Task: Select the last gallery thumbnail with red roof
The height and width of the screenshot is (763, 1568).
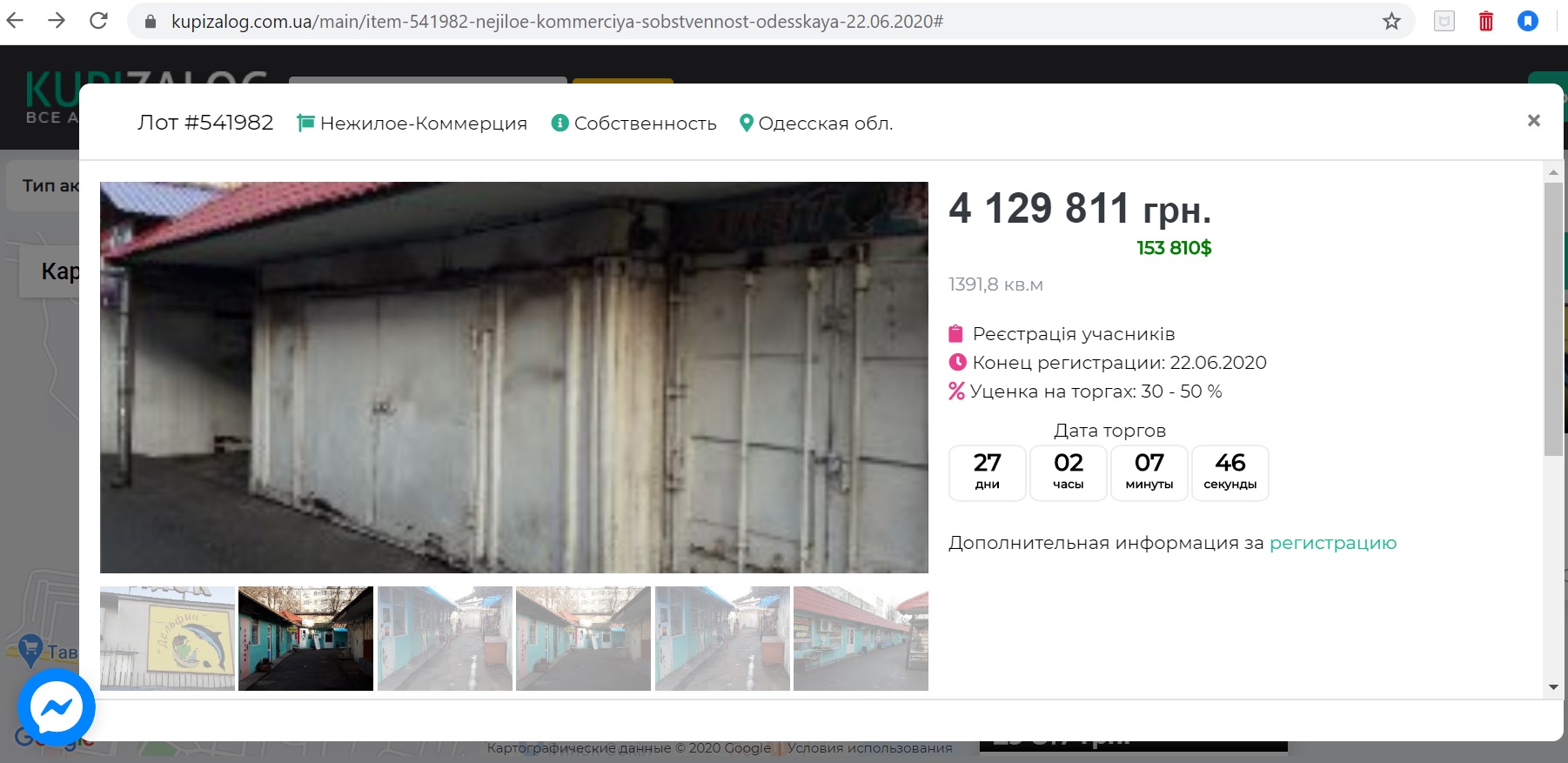Action: (x=861, y=639)
